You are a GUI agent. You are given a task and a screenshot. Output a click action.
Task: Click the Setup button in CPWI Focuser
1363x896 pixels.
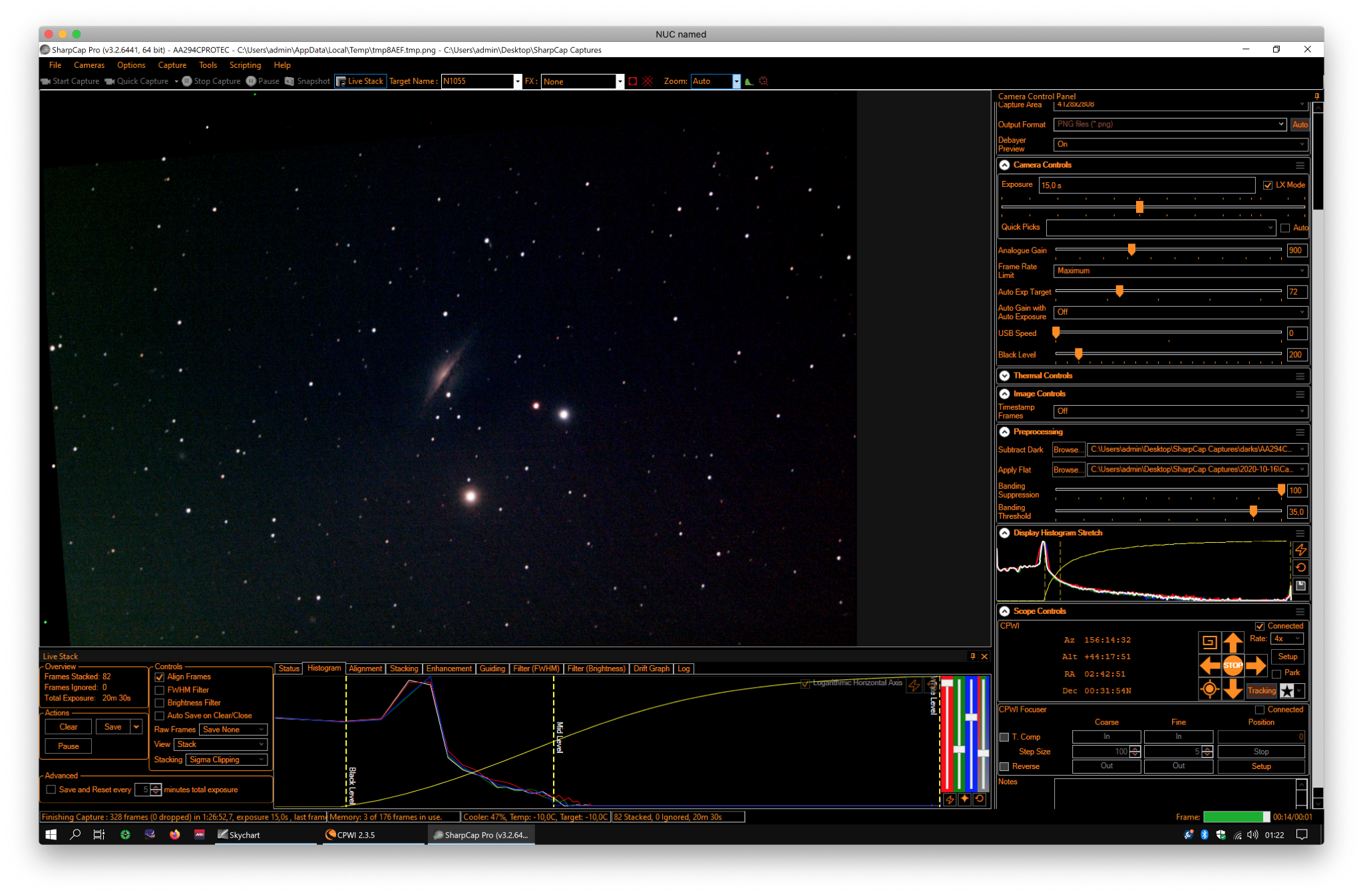[1261, 766]
